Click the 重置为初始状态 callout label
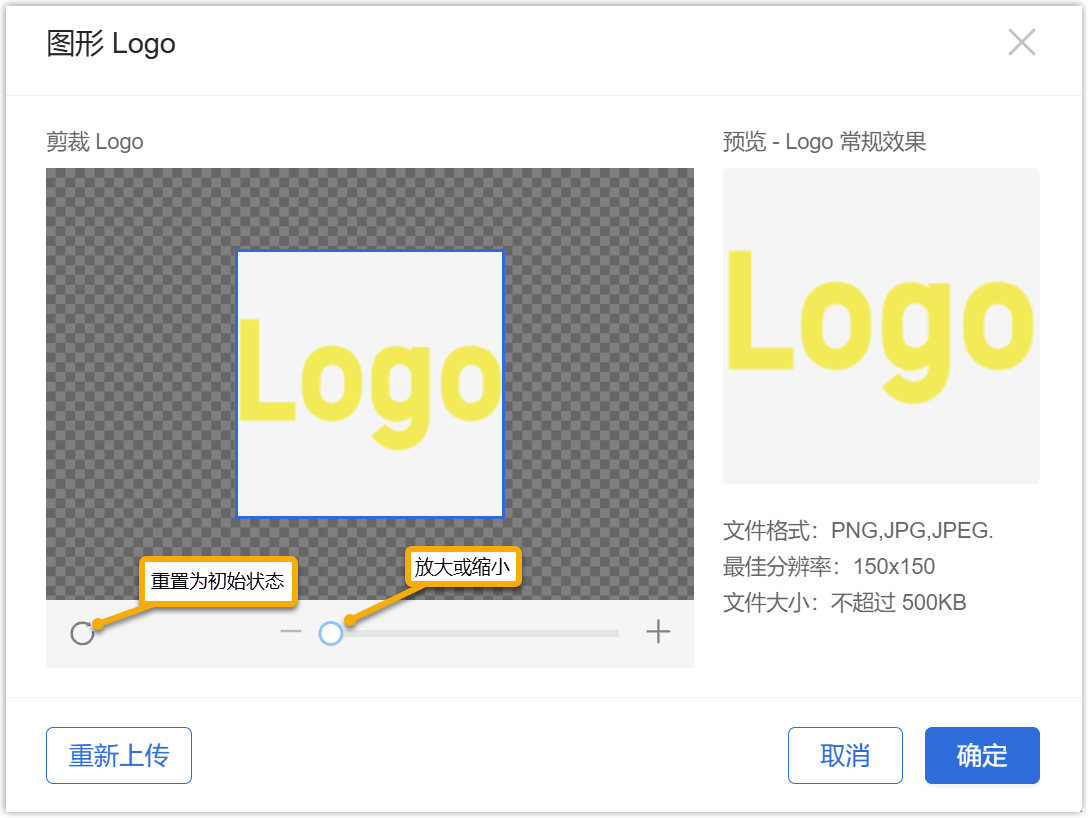 [218, 581]
